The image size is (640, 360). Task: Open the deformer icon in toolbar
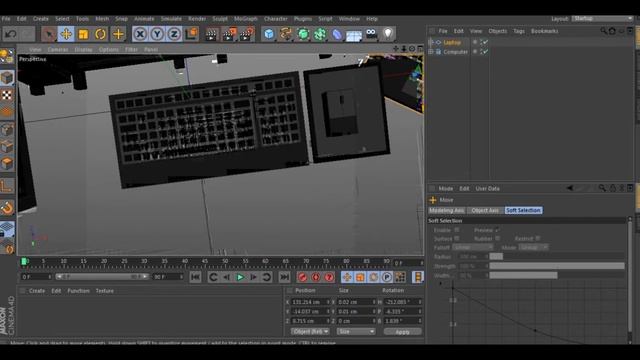click(x=337, y=34)
